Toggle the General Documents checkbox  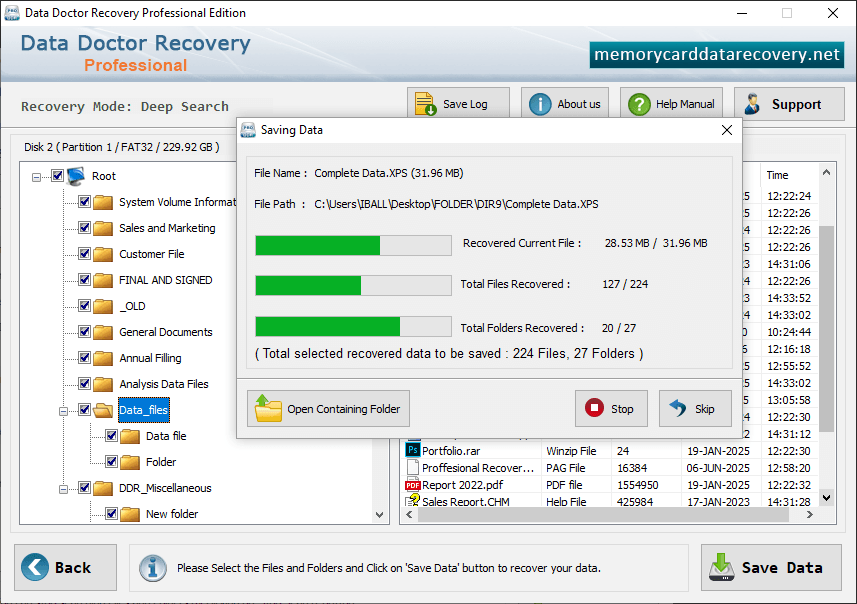pyautogui.click(x=84, y=331)
